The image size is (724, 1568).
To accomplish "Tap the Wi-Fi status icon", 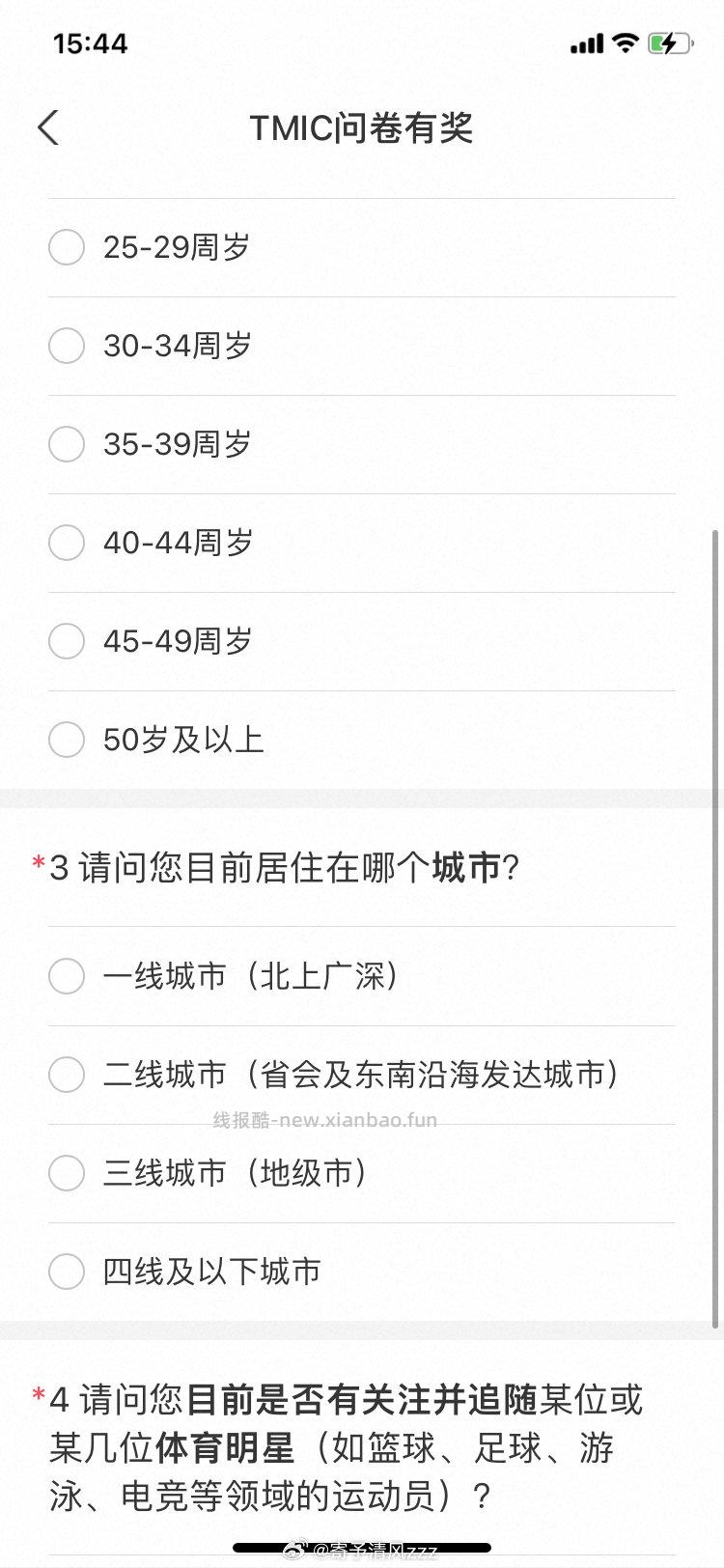I will [626, 43].
